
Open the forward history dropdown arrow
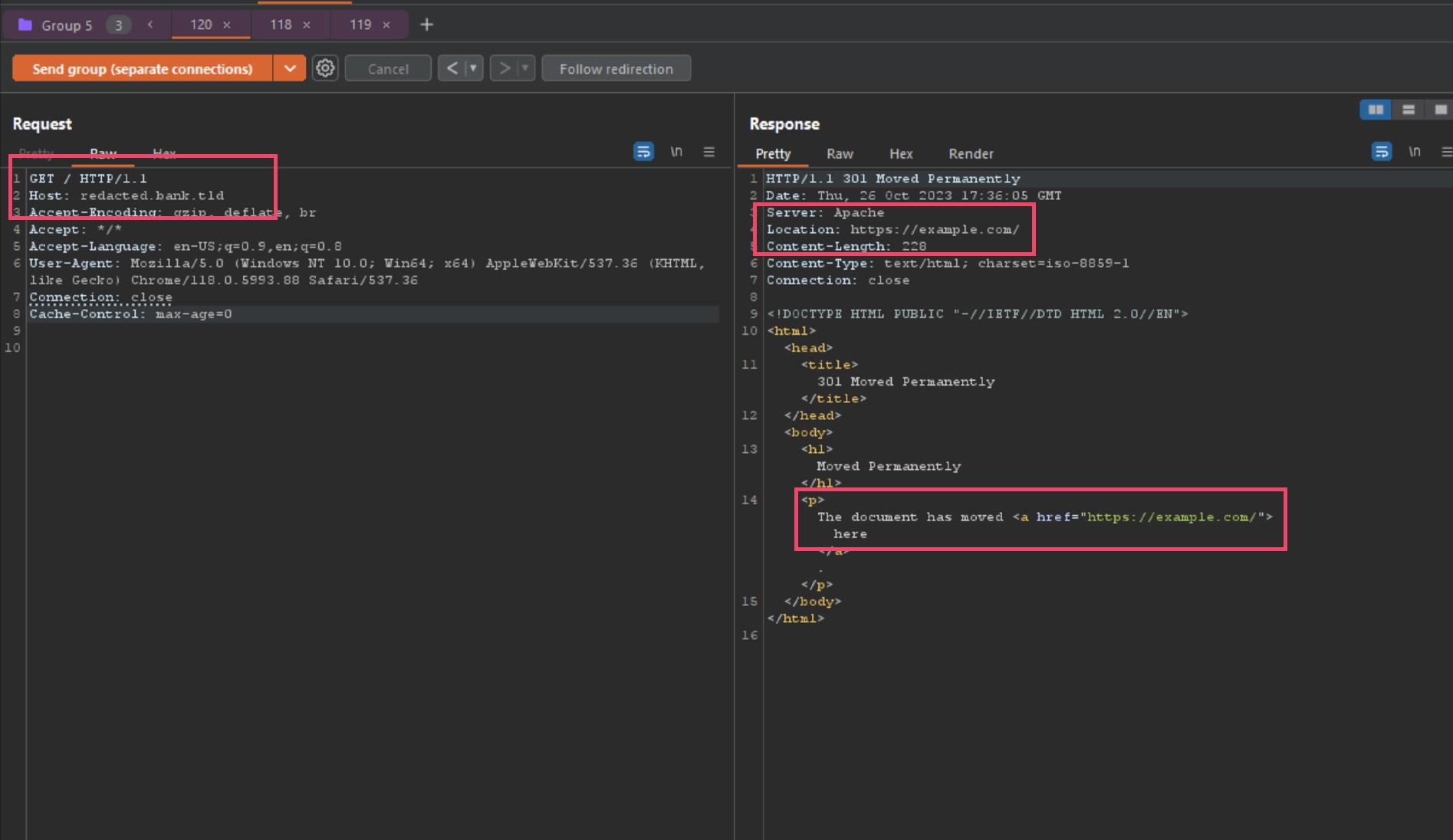coord(525,68)
